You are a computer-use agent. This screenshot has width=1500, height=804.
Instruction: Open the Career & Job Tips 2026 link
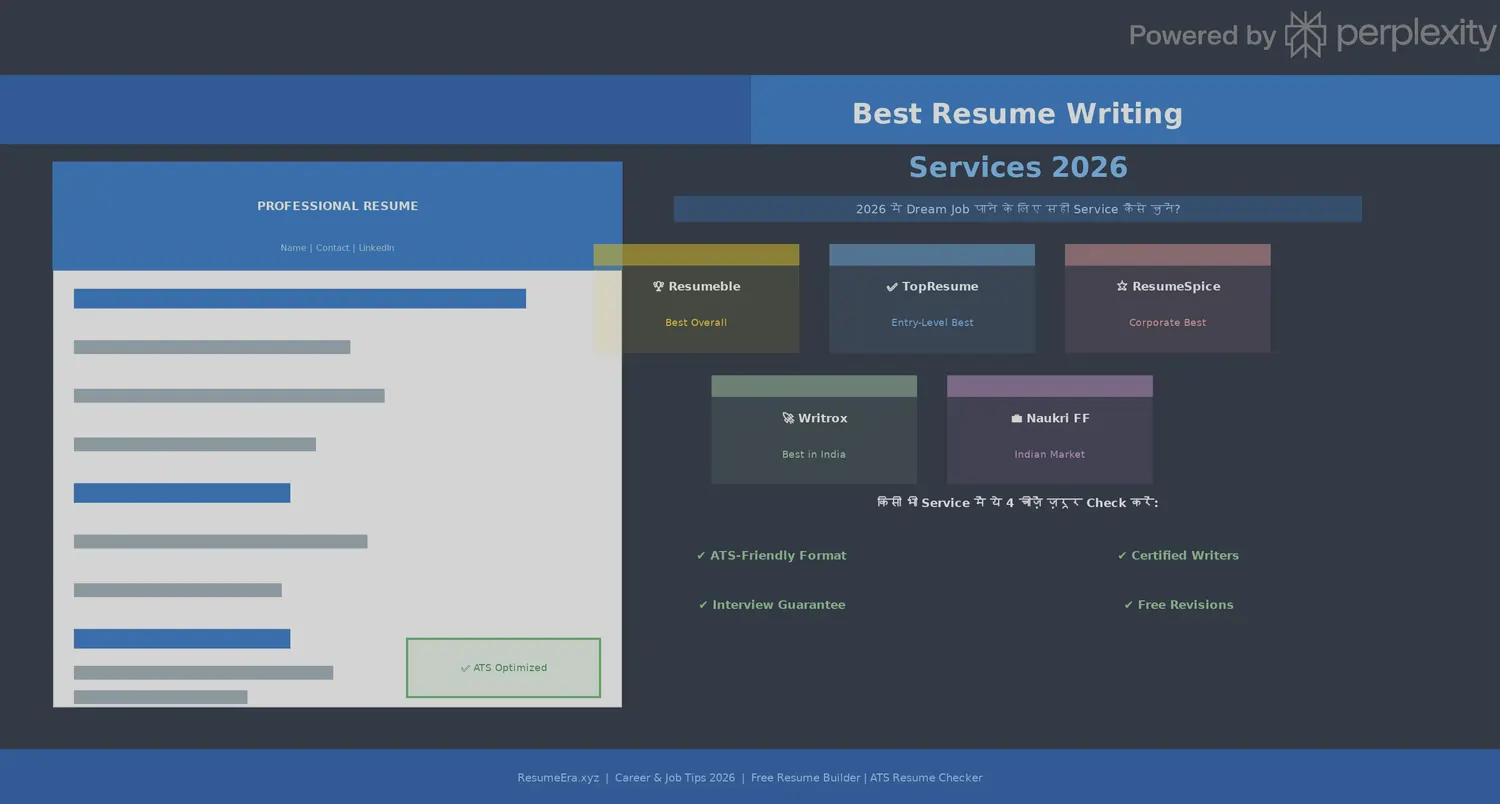tap(674, 777)
